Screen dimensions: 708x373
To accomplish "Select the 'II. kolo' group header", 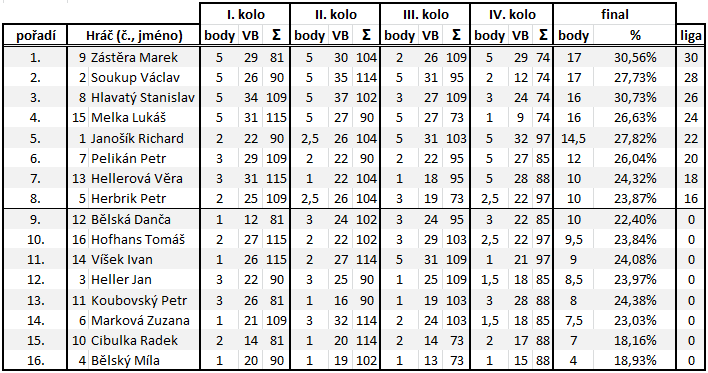I will (335, 14).
